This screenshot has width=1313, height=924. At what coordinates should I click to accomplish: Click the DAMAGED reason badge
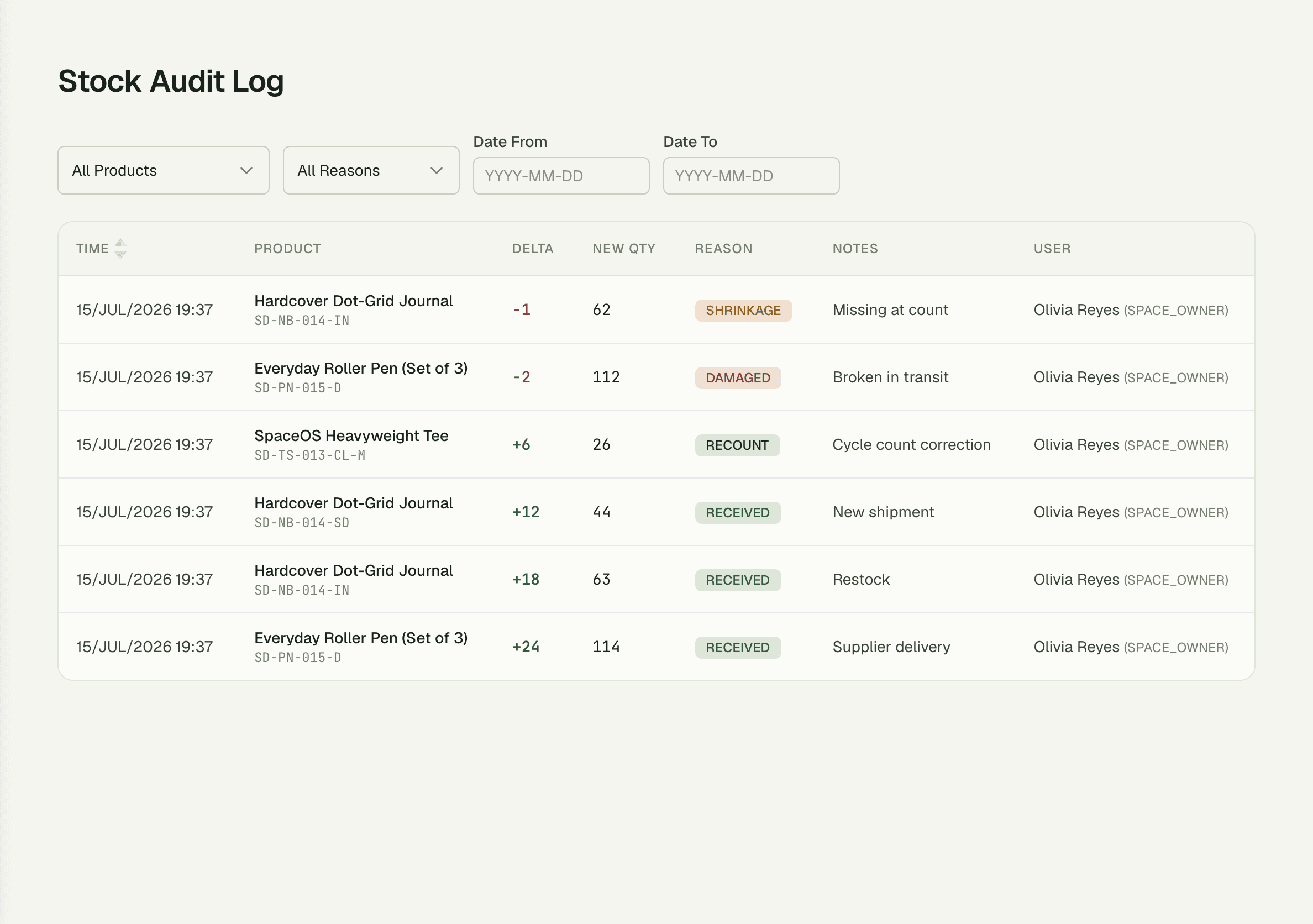coord(738,378)
